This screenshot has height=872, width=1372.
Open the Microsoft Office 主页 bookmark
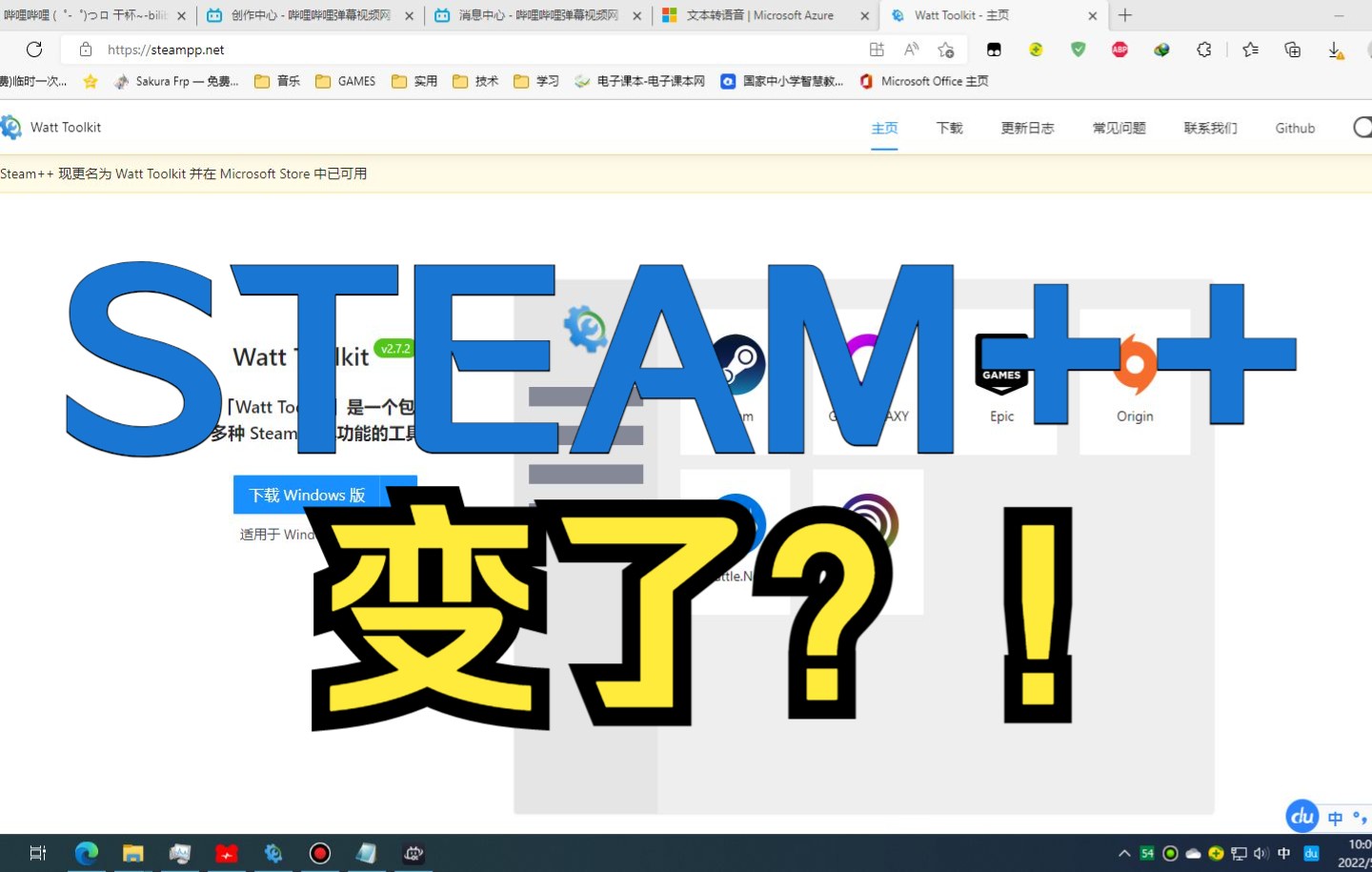[x=924, y=81]
